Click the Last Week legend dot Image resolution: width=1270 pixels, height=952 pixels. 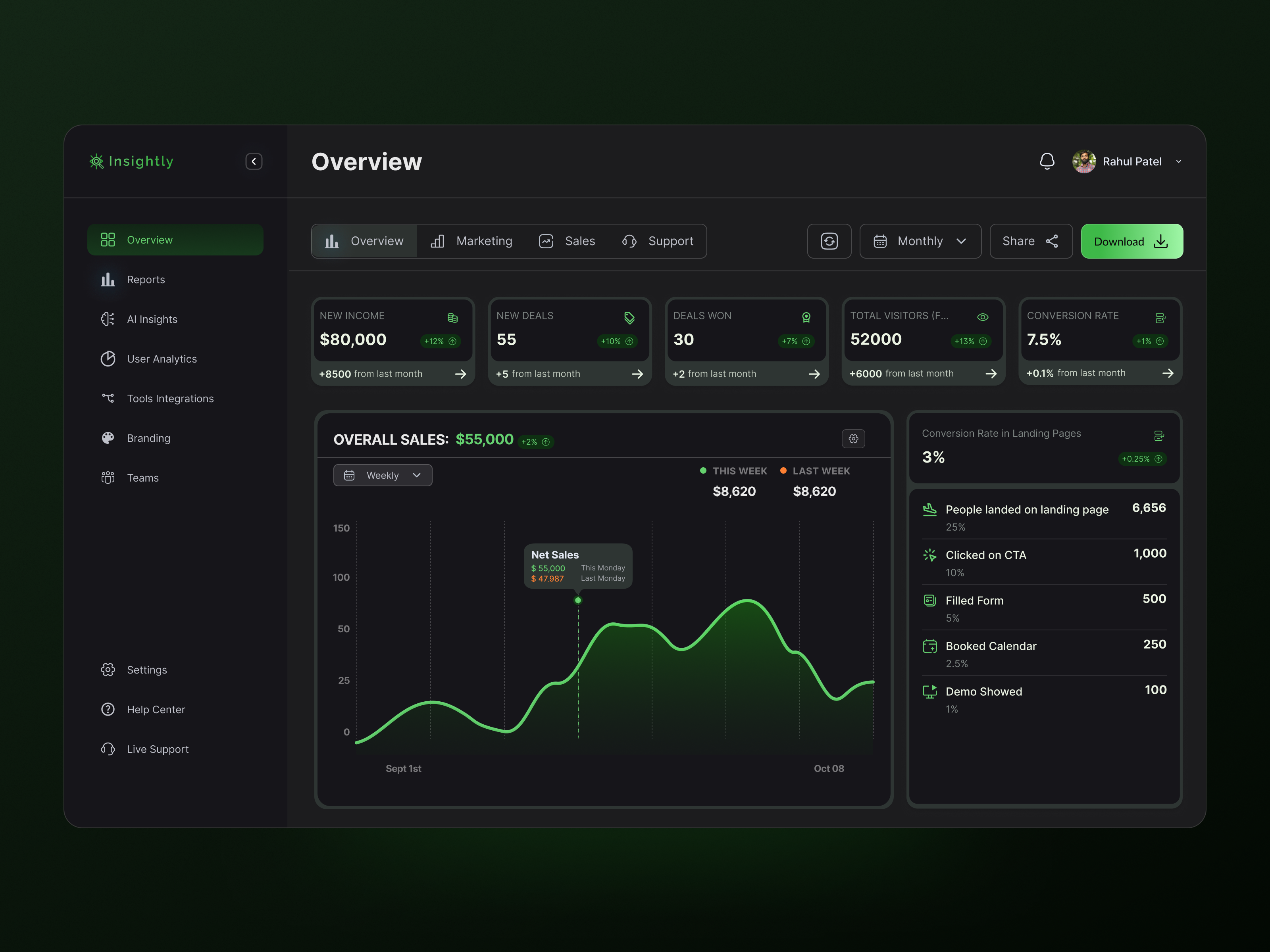[783, 470]
